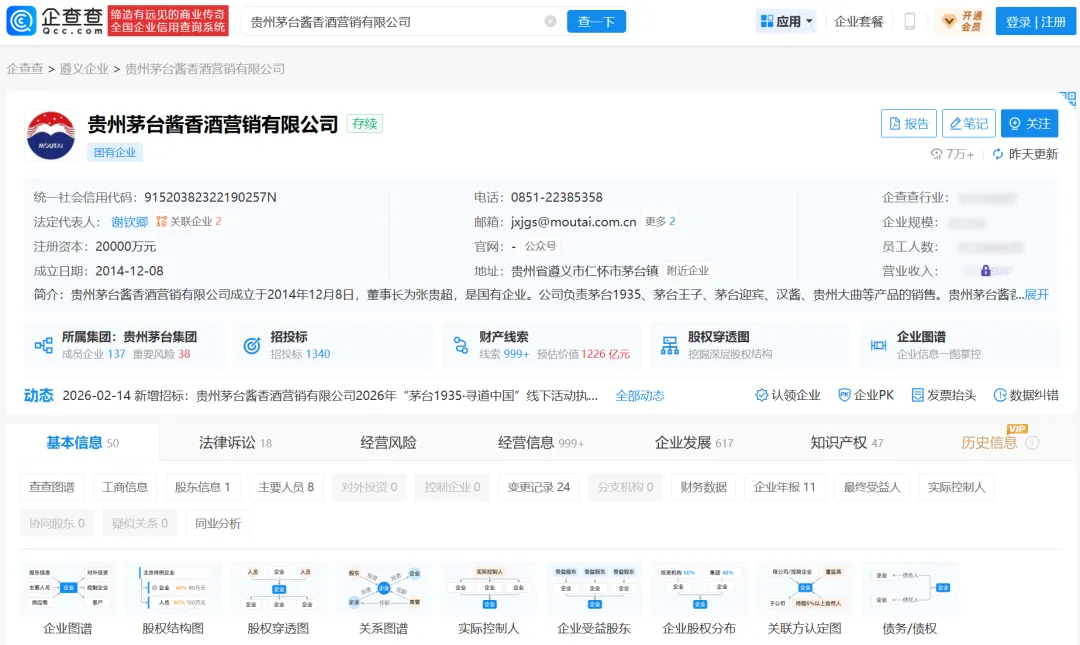Click 开通会员 VIP button
The width and height of the screenshot is (1080, 645).
[x=962, y=21]
